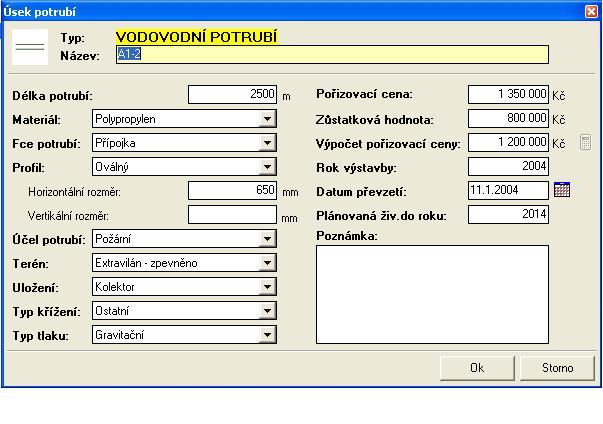This screenshot has height=424, width=603.
Task: Click the Gravitační value text
Action: tap(120, 335)
